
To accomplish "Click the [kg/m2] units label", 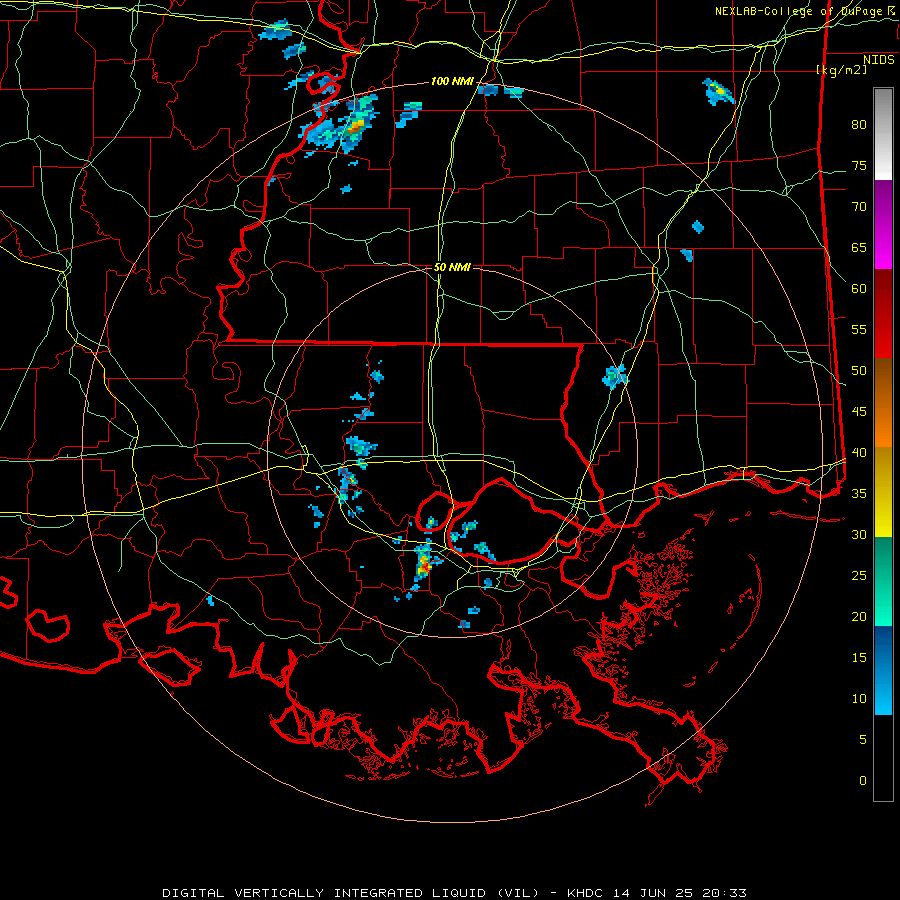I will 841,70.
